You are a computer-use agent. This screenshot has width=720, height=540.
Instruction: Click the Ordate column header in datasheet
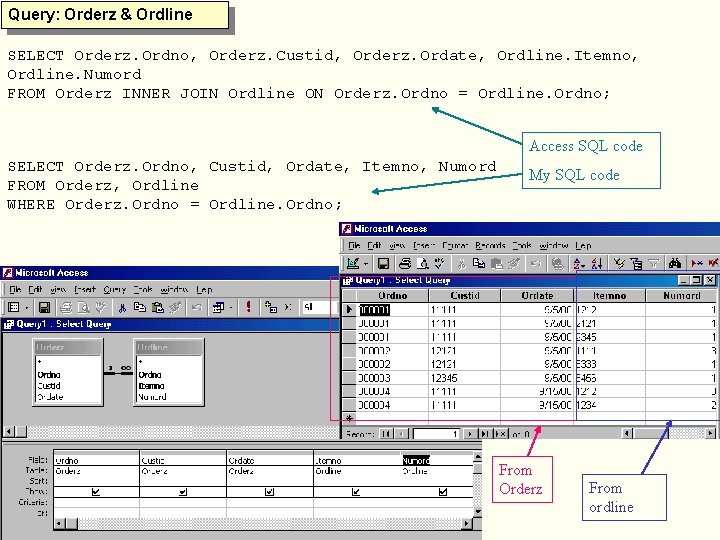coord(537,295)
